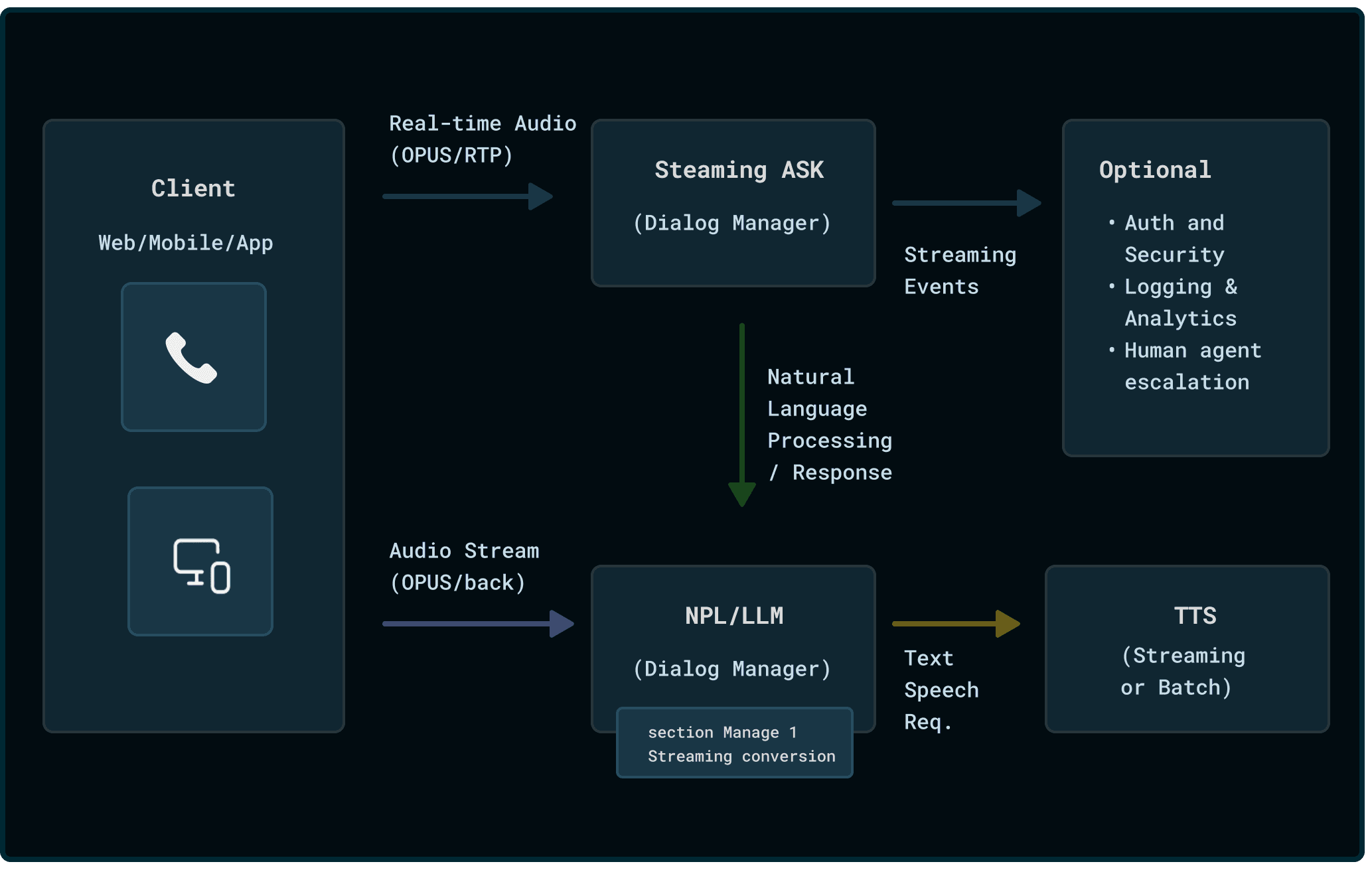Image resolution: width=1372 pixels, height=870 pixels.
Task: Select the NPL/LLM box title
Action: point(734,616)
